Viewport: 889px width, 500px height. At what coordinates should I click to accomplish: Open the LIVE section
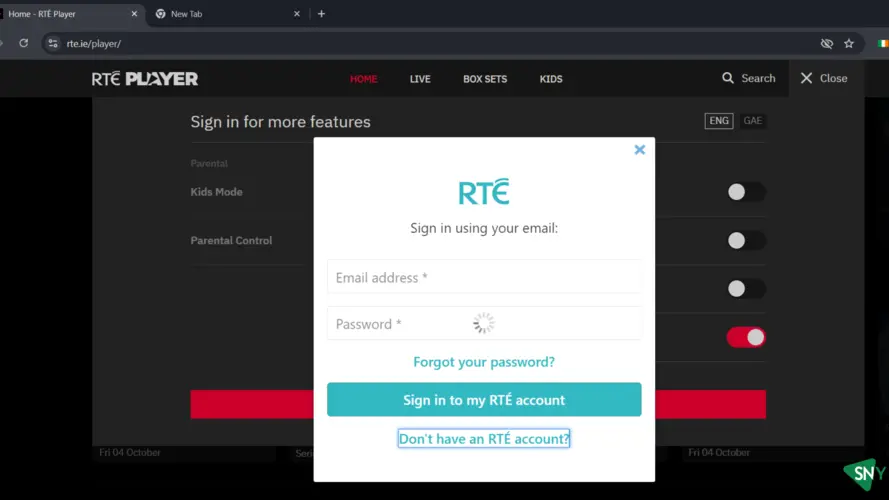(420, 79)
